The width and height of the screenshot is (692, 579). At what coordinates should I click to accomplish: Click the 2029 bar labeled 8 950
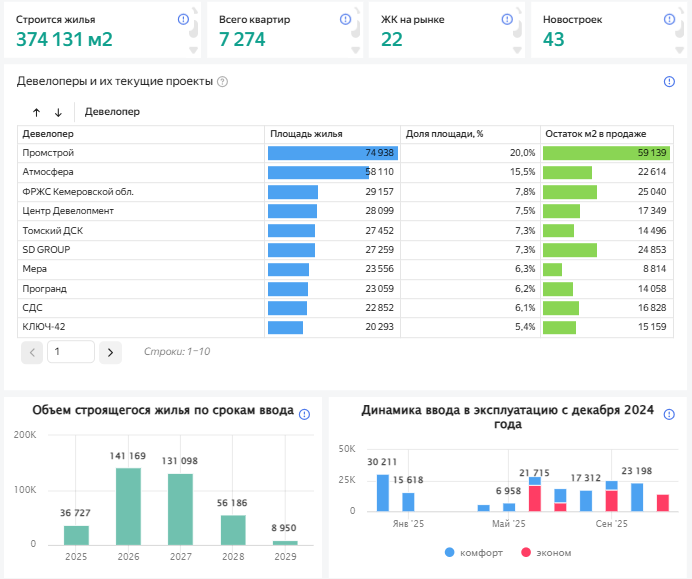[285, 543]
